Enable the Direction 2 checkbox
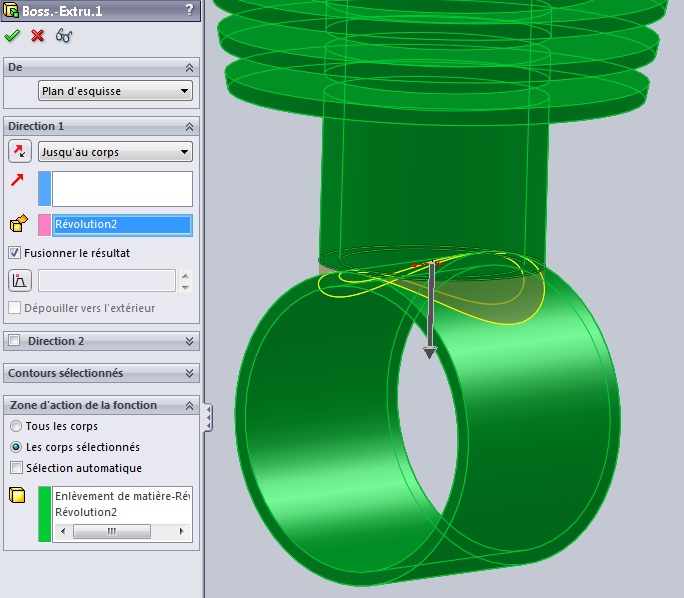The image size is (684, 598). 15,341
